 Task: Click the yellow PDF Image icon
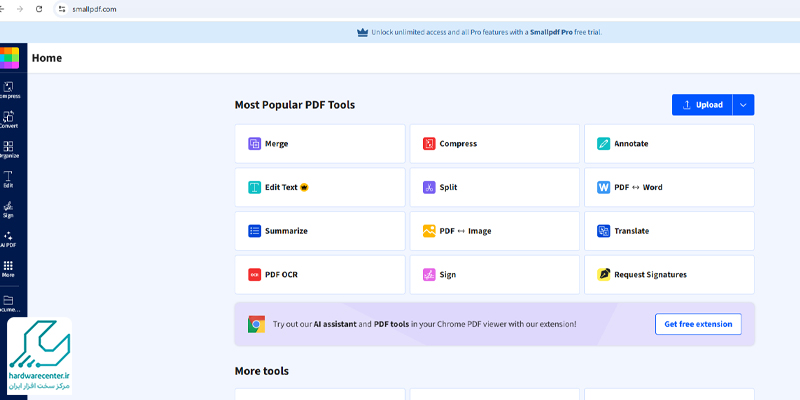pos(429,231)
